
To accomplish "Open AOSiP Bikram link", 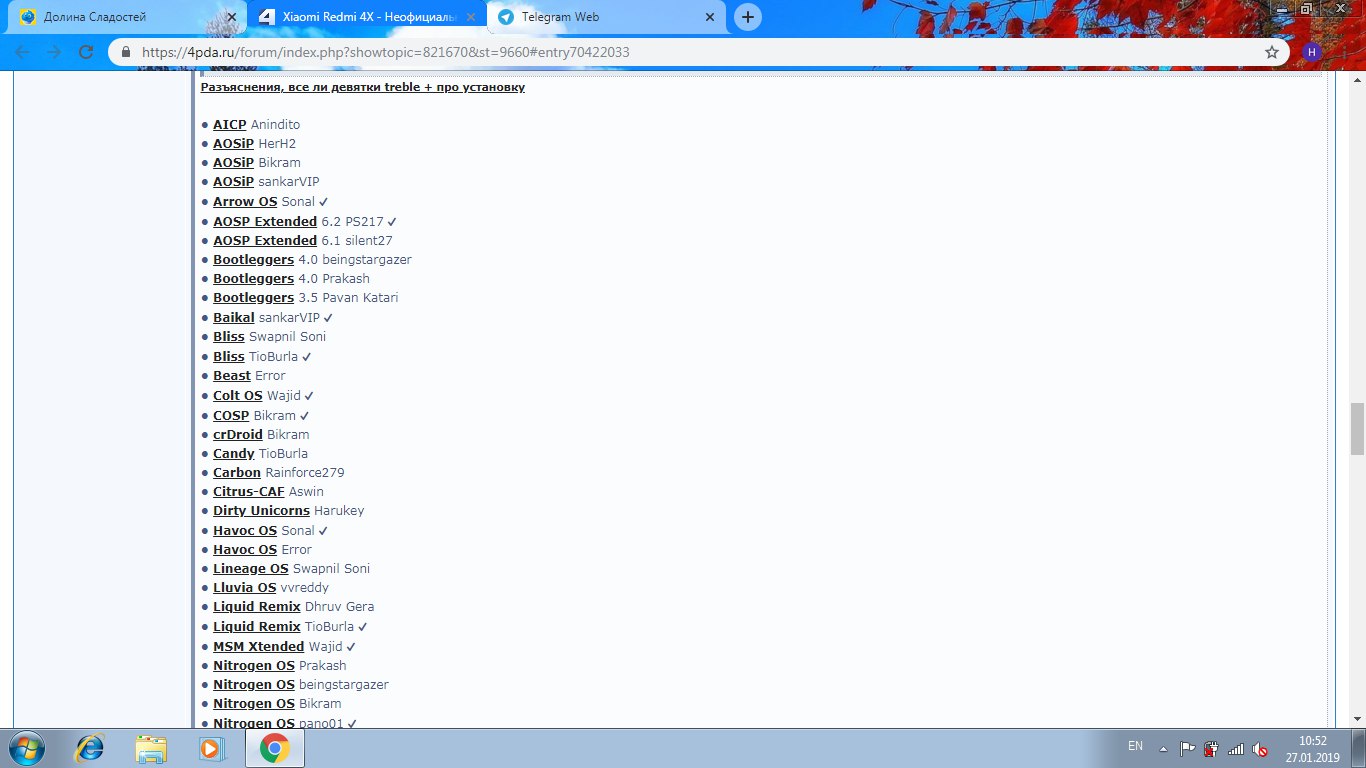I will [233, 162].
